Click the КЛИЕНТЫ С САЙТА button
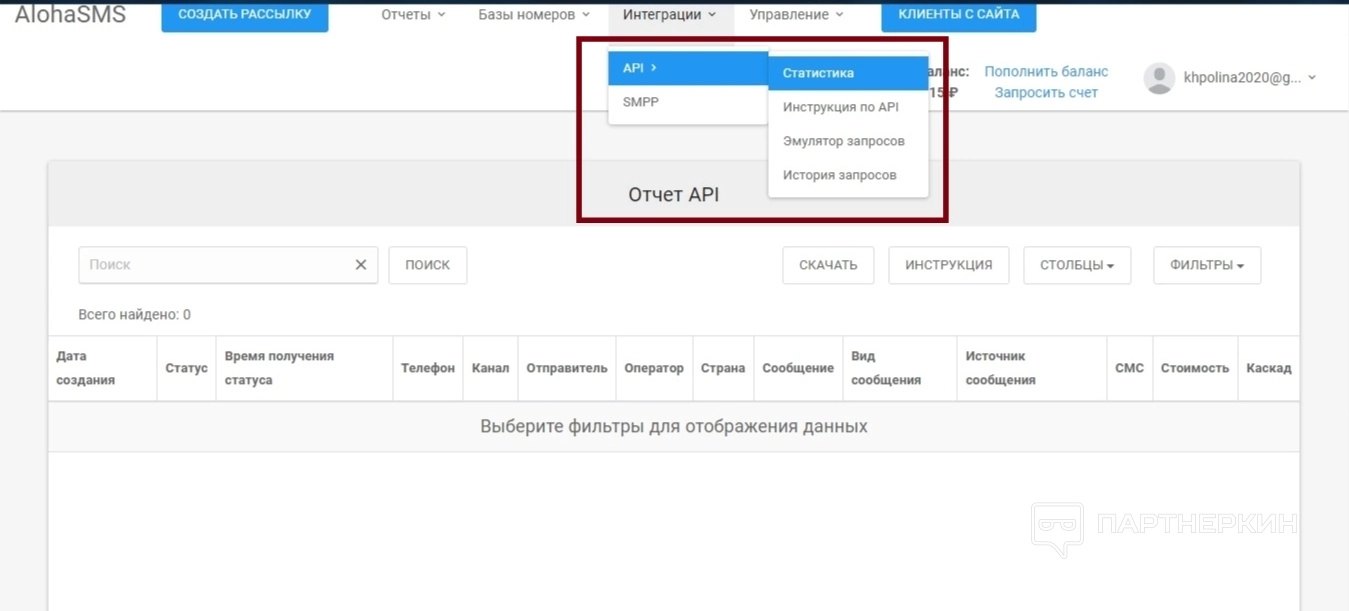This screenshot has height=611, width=1349. pyautogui.click(x=959, y=15)
